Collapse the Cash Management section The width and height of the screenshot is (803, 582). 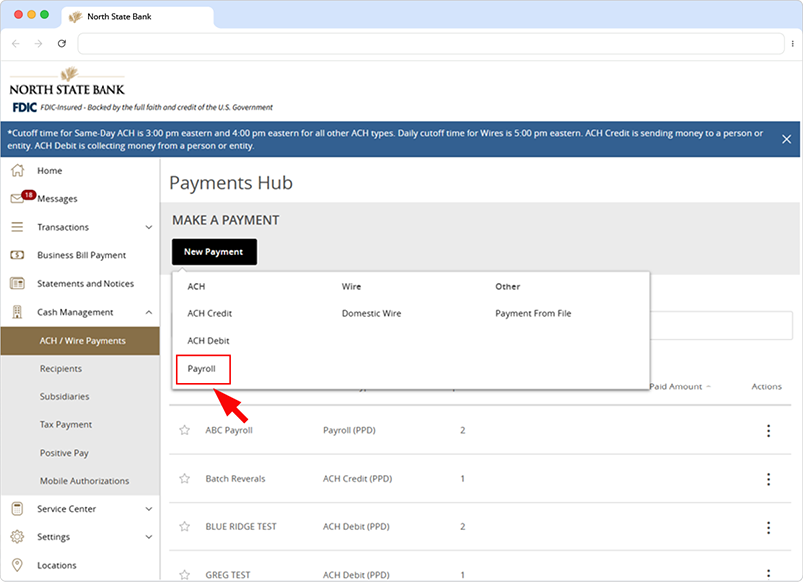click(x=148, y=311)
